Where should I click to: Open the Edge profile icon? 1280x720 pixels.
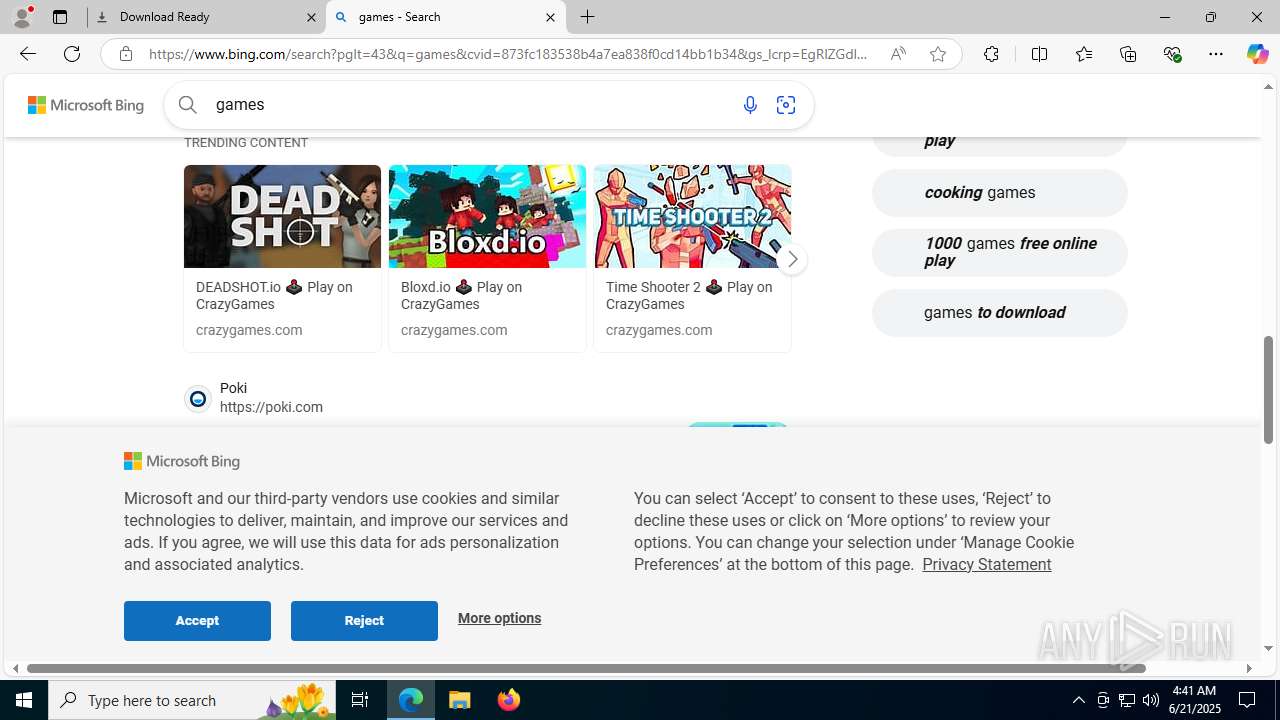click(21, 17)
